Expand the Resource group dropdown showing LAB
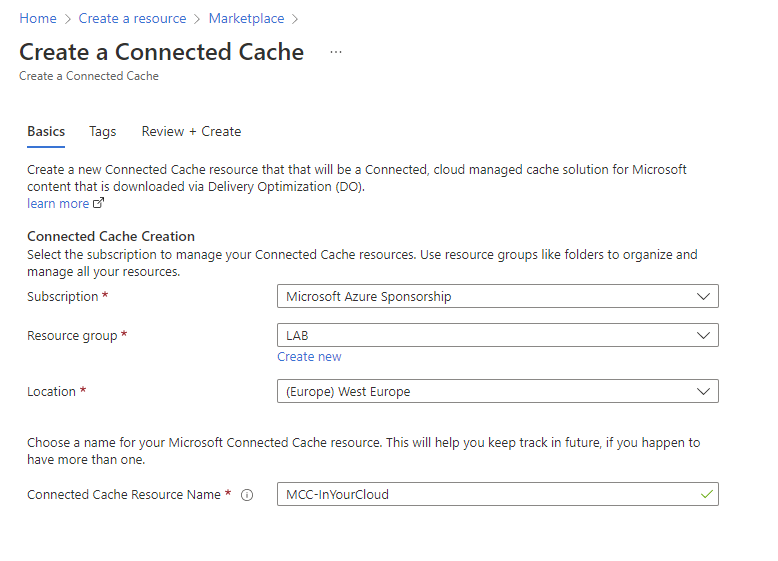 [x=497, y=335]
